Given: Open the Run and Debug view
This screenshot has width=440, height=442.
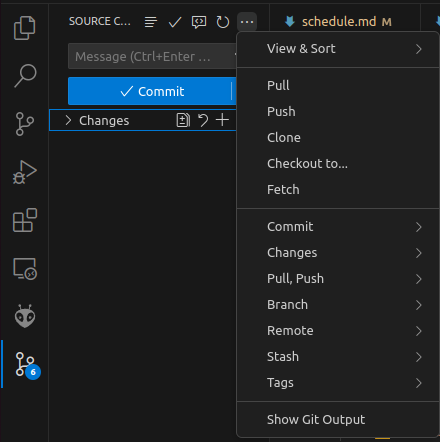Looking at the screenshot, I should pos(25,172).
